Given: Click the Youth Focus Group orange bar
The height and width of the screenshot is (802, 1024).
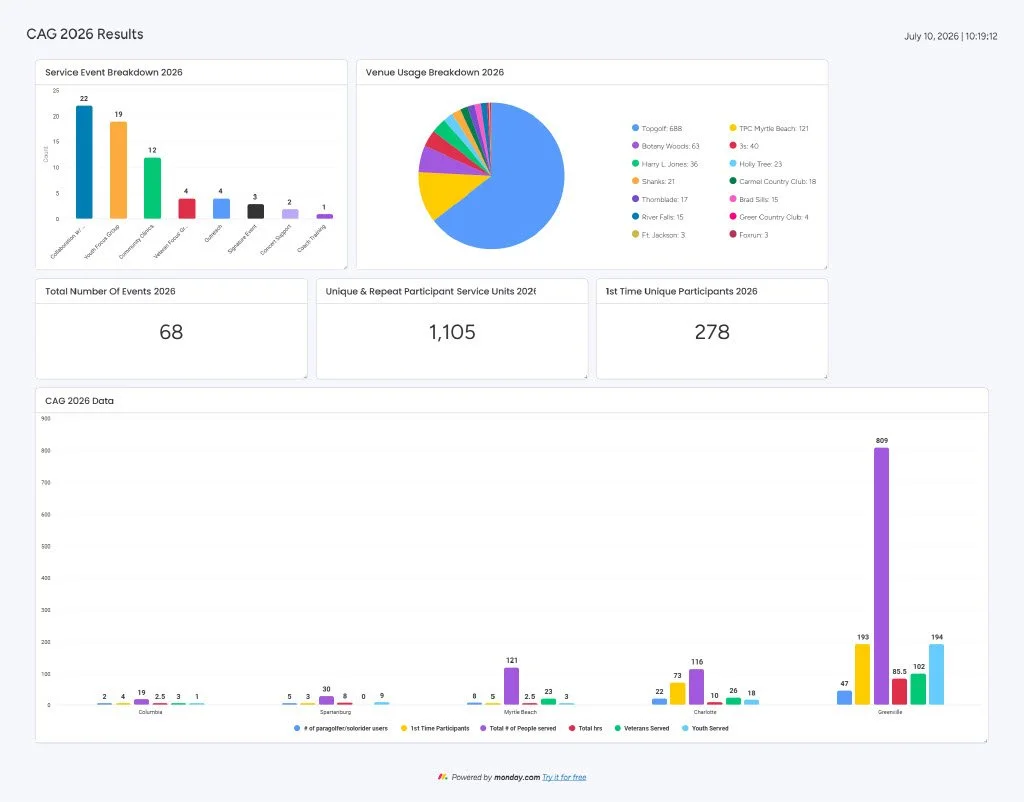Looking at the screenshot, I should 118,170.
